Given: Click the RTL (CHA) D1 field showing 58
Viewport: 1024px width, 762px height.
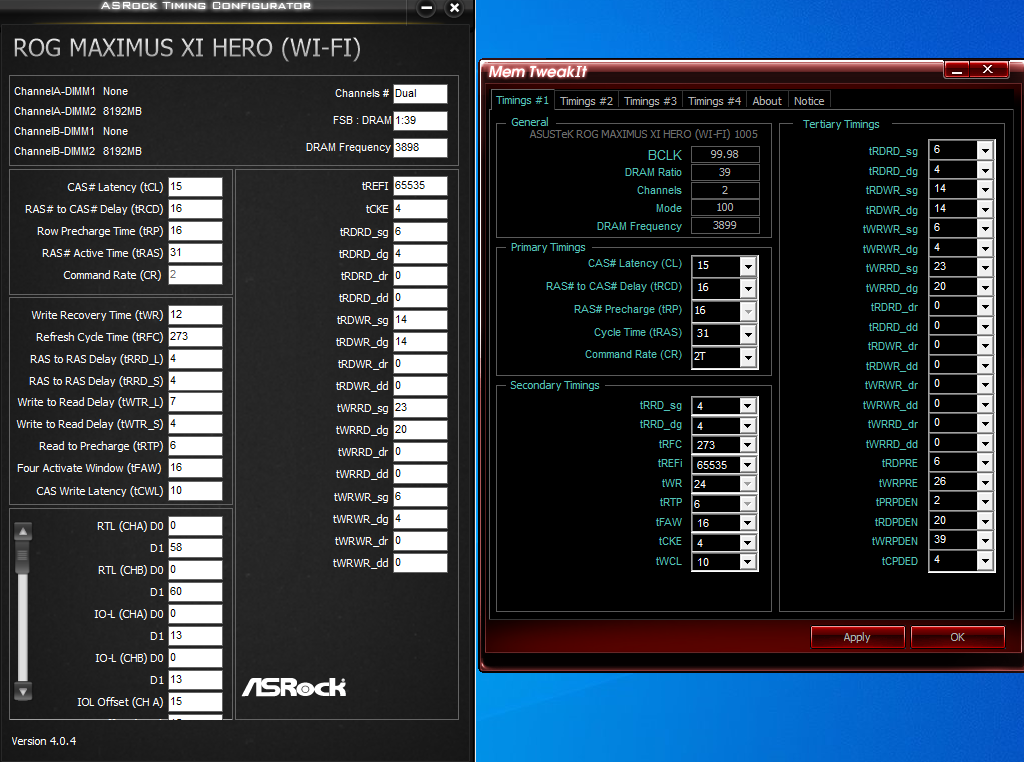Looking at the screenshot, I should click(195, 548).
